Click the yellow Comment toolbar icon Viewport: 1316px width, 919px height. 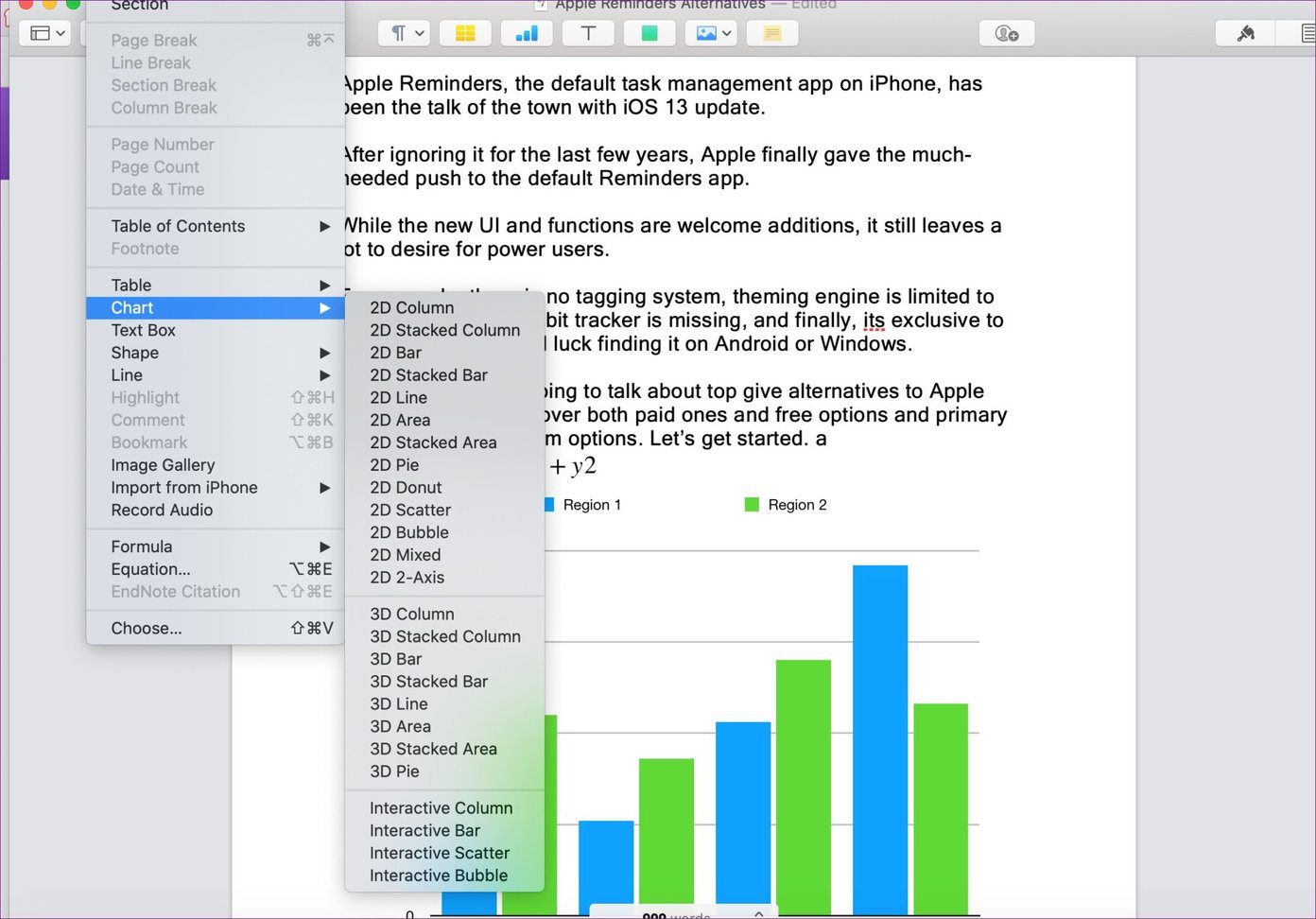[772, 33]
